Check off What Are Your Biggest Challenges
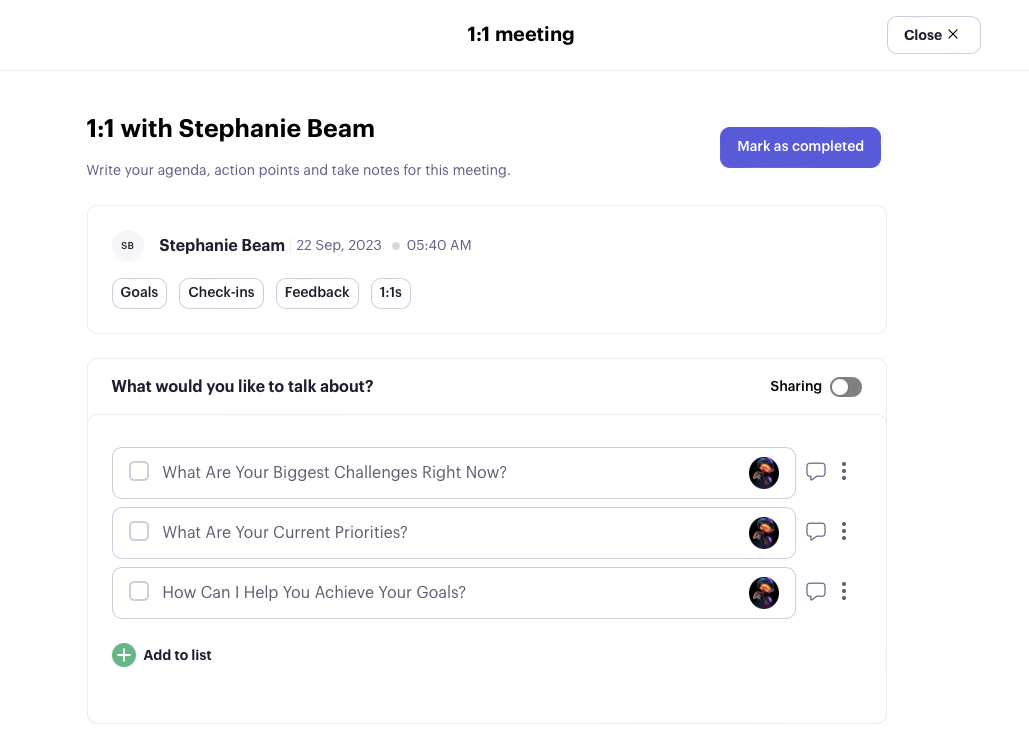Image resolution: width=1029 pixels, height=738 pixels. (139, 471)
